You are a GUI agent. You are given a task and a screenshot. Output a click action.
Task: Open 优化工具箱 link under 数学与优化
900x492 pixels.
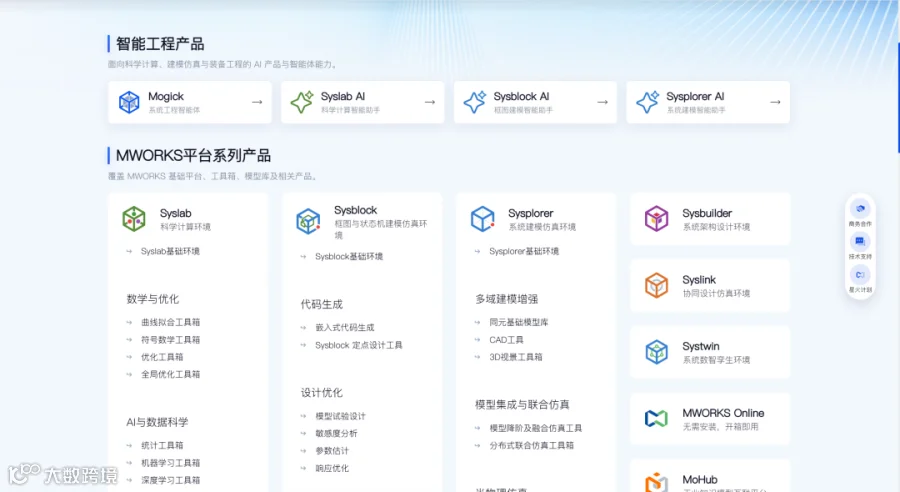click(x=162, y=357)
